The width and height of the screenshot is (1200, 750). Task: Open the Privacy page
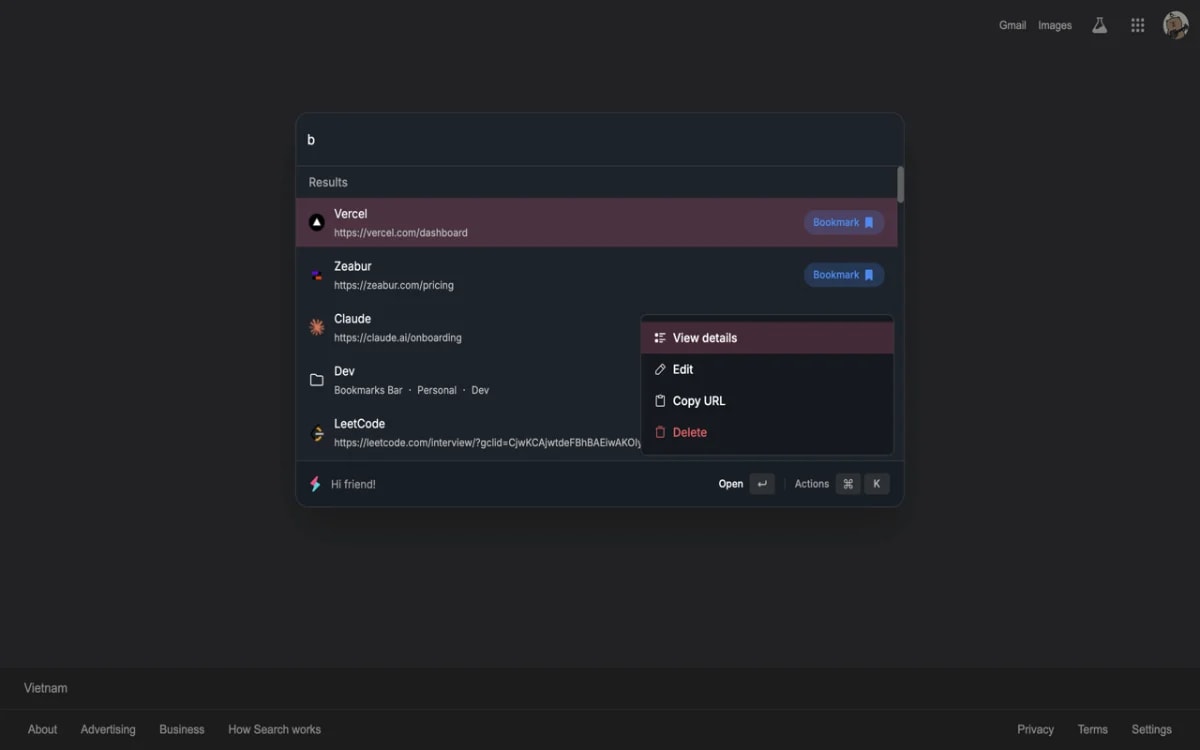pyautogui.click(x=1035, y=729)
